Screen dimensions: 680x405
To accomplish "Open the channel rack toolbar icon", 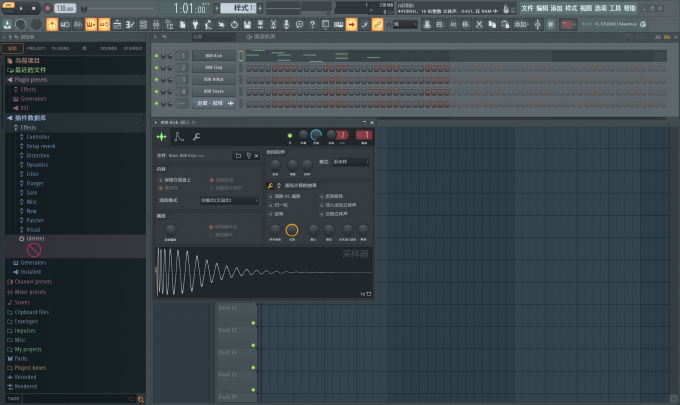I will coord(143,25).
